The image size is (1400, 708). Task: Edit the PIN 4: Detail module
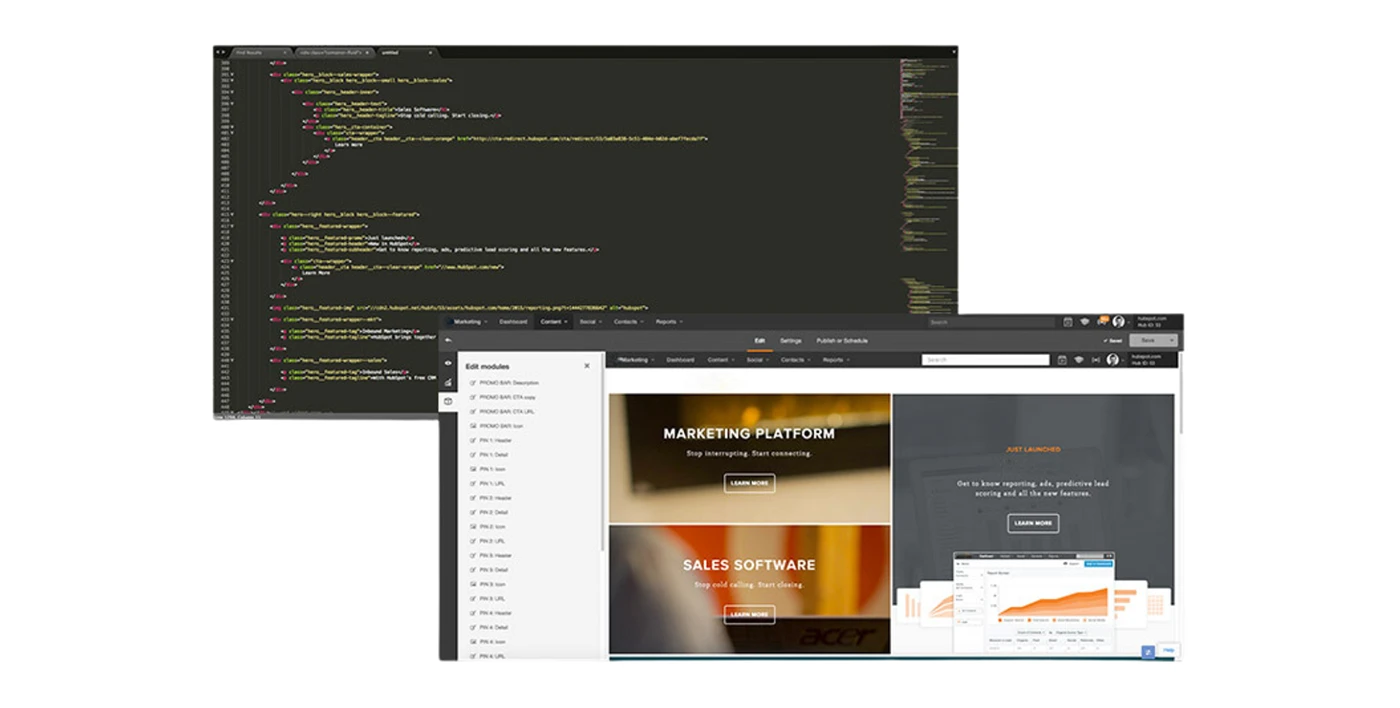[489, 627]
